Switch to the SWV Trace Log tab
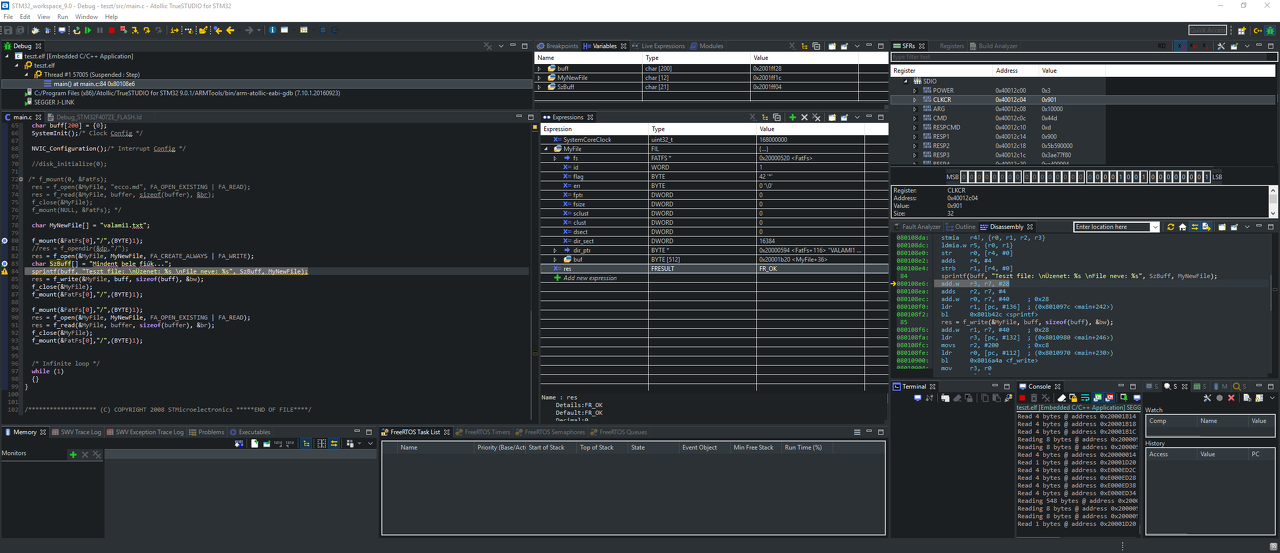Image resolution: width=1280 pixels, height=553 pixels. [x=77, y=432]
